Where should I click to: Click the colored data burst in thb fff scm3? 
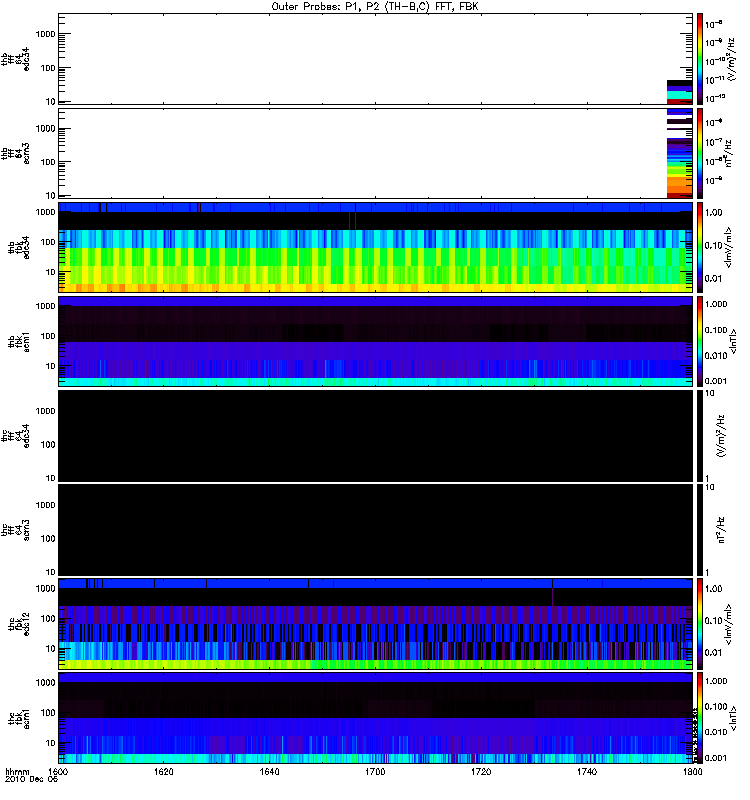tap(680, 153)
